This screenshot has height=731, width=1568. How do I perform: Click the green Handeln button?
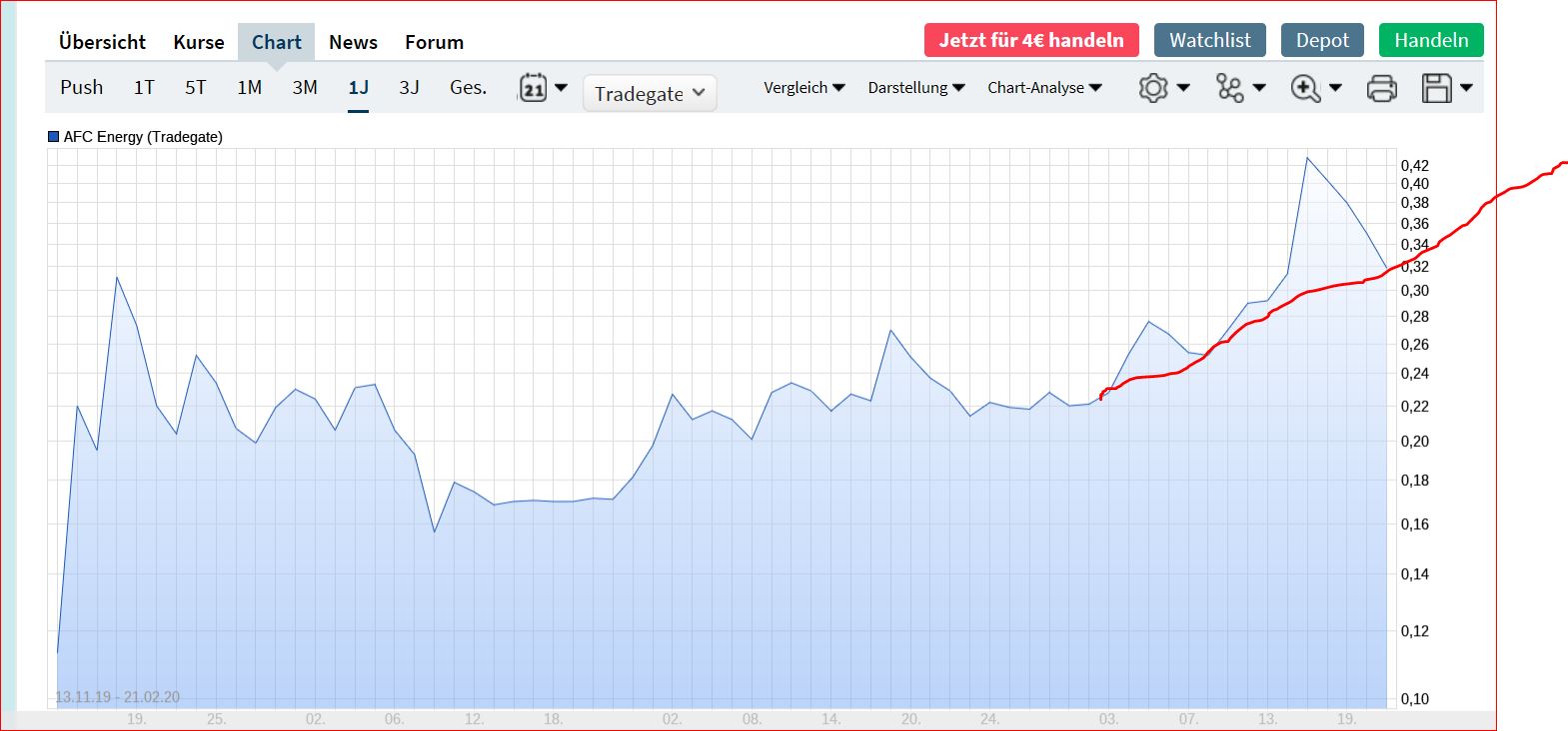tap(1430, 40)
